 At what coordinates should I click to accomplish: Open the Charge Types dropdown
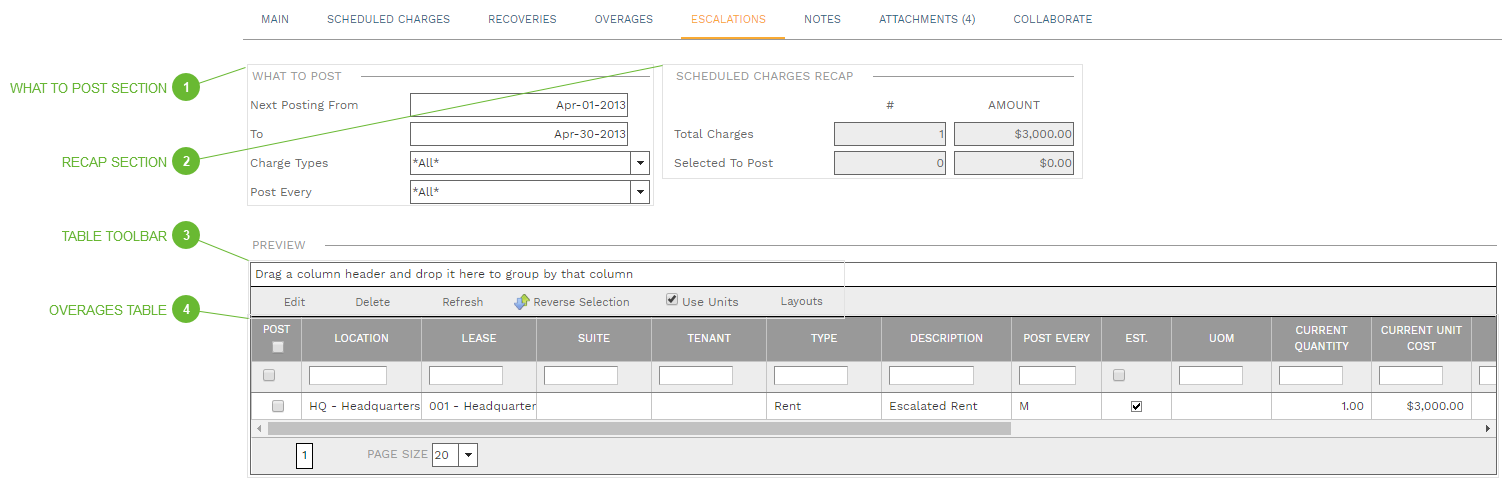coord(640,163)
